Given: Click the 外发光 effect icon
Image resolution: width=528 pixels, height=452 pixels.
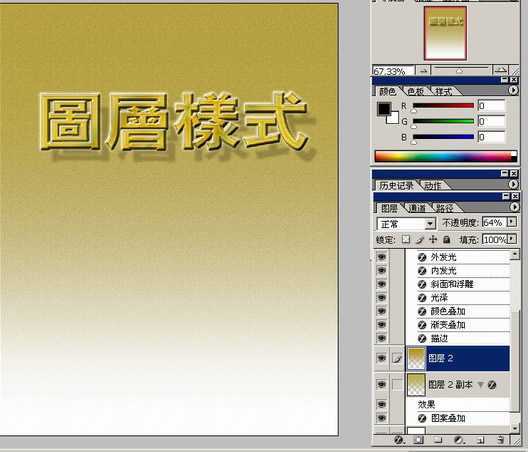Looking at the screenshot, I should pyautogui.click(x=422, y=258).
